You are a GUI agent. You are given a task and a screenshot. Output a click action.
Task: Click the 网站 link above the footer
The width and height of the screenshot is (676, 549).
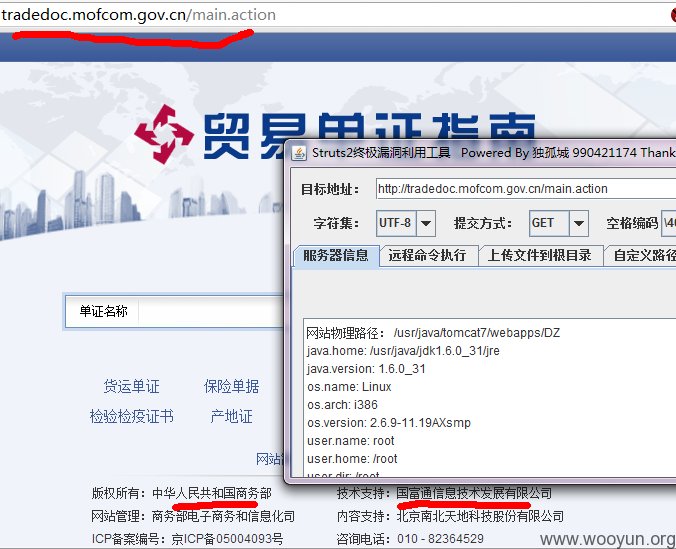pos(269,459)
